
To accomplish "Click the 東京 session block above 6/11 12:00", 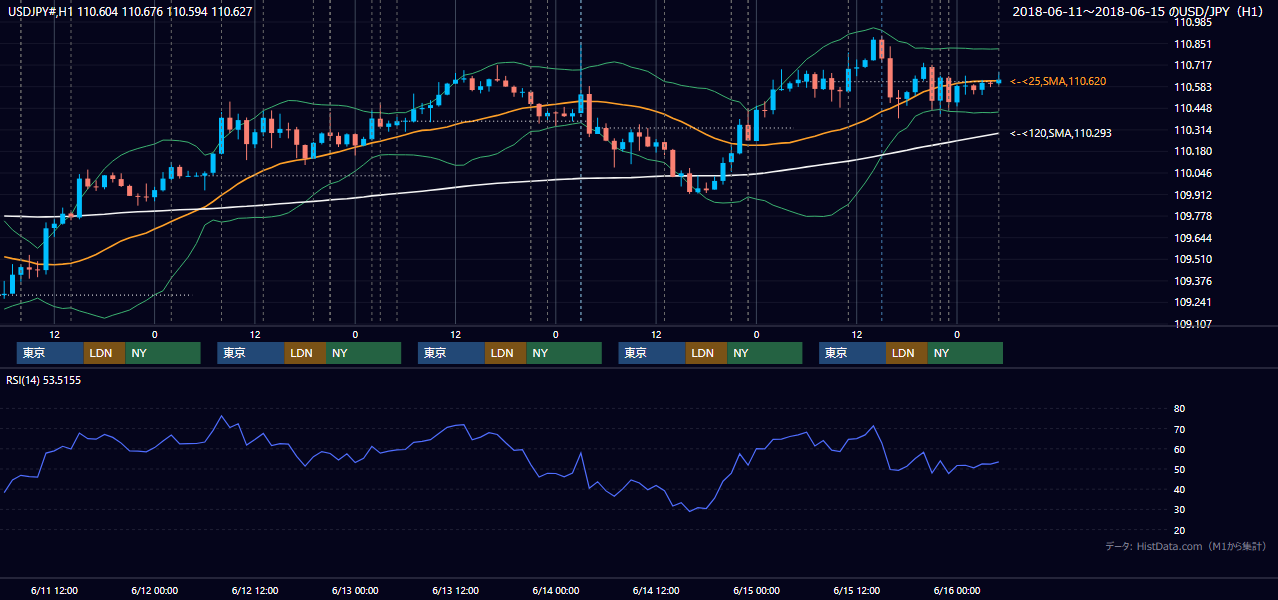I will (x=50, y=353).
